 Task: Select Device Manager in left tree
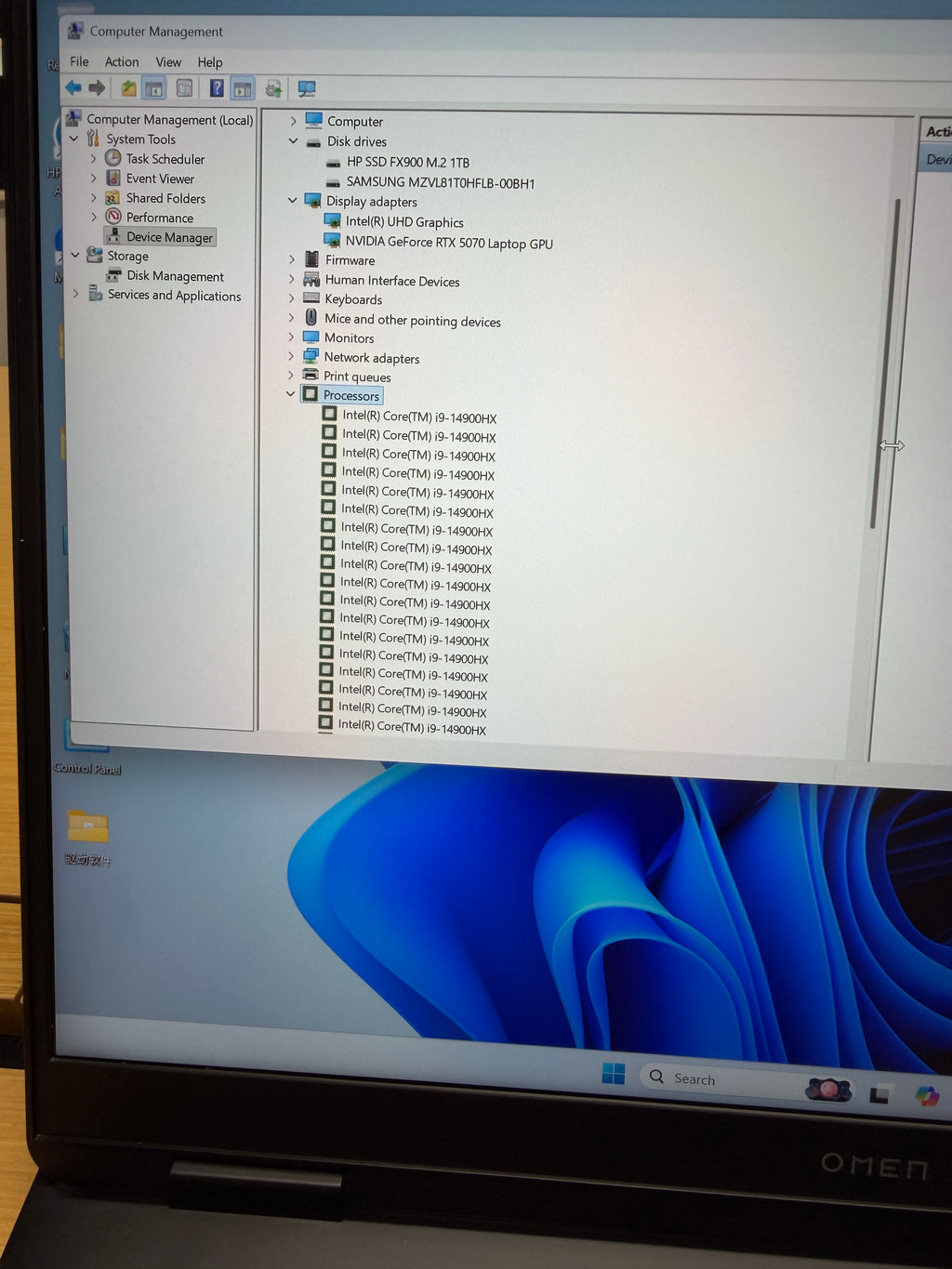[x=160, y=237]
